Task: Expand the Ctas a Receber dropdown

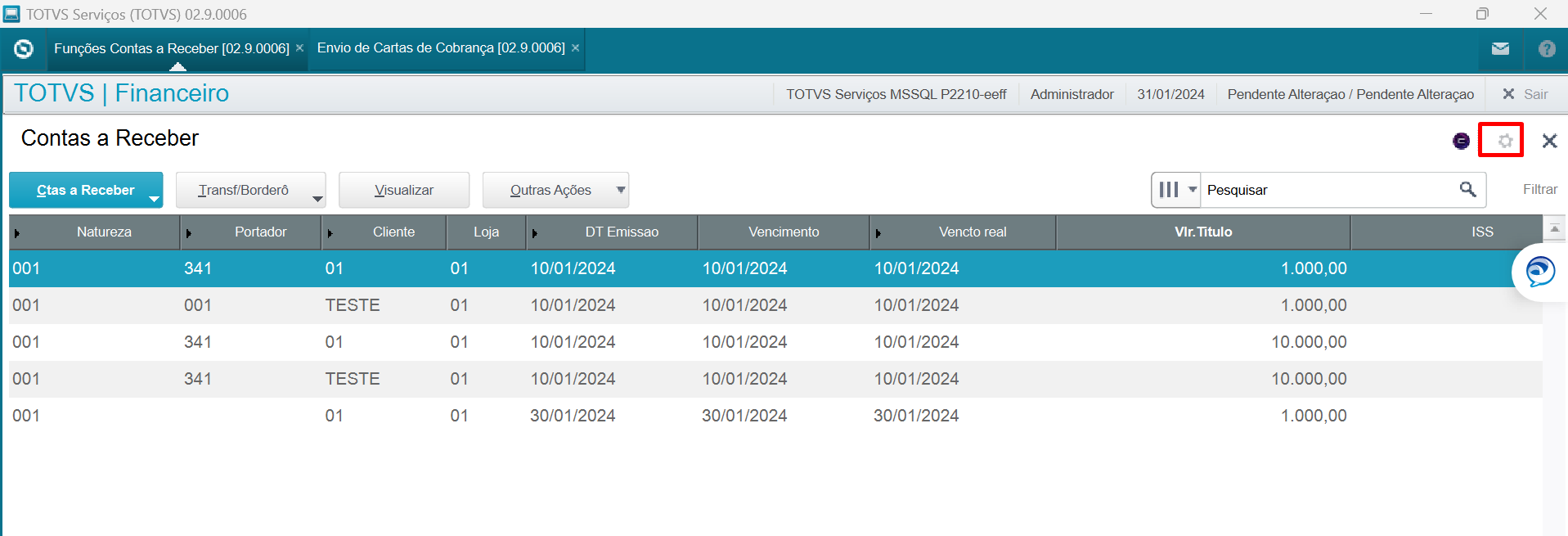Action: tap(154, 199)
